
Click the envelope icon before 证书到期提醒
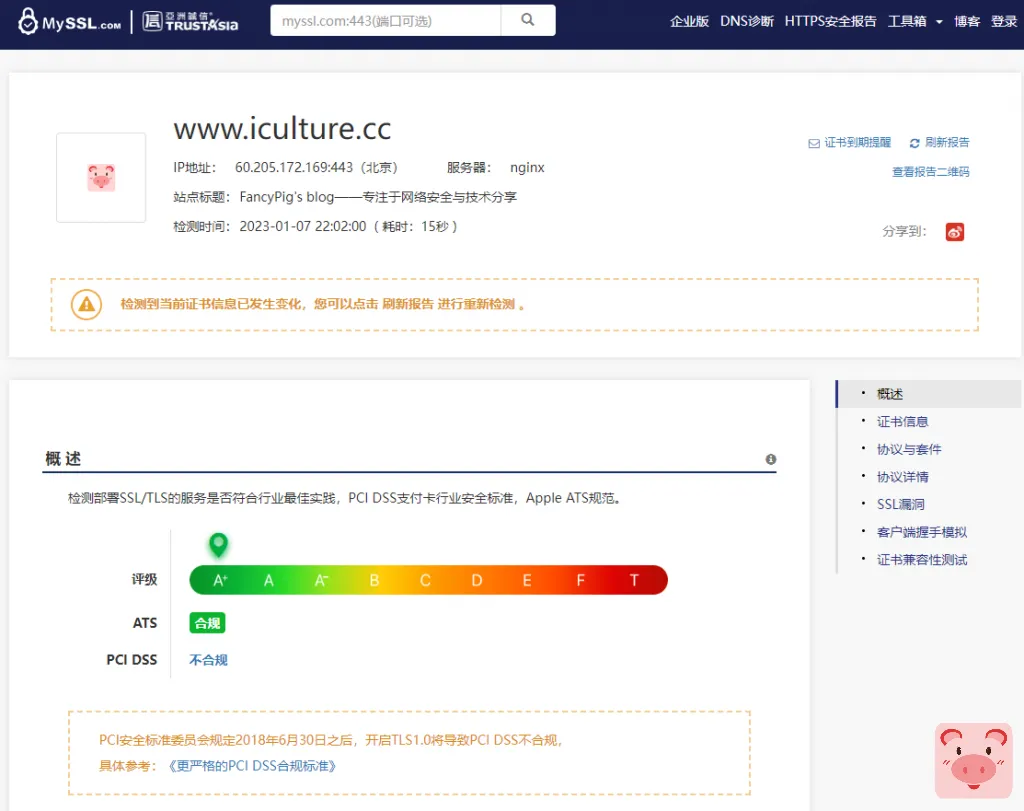[814, 144]
